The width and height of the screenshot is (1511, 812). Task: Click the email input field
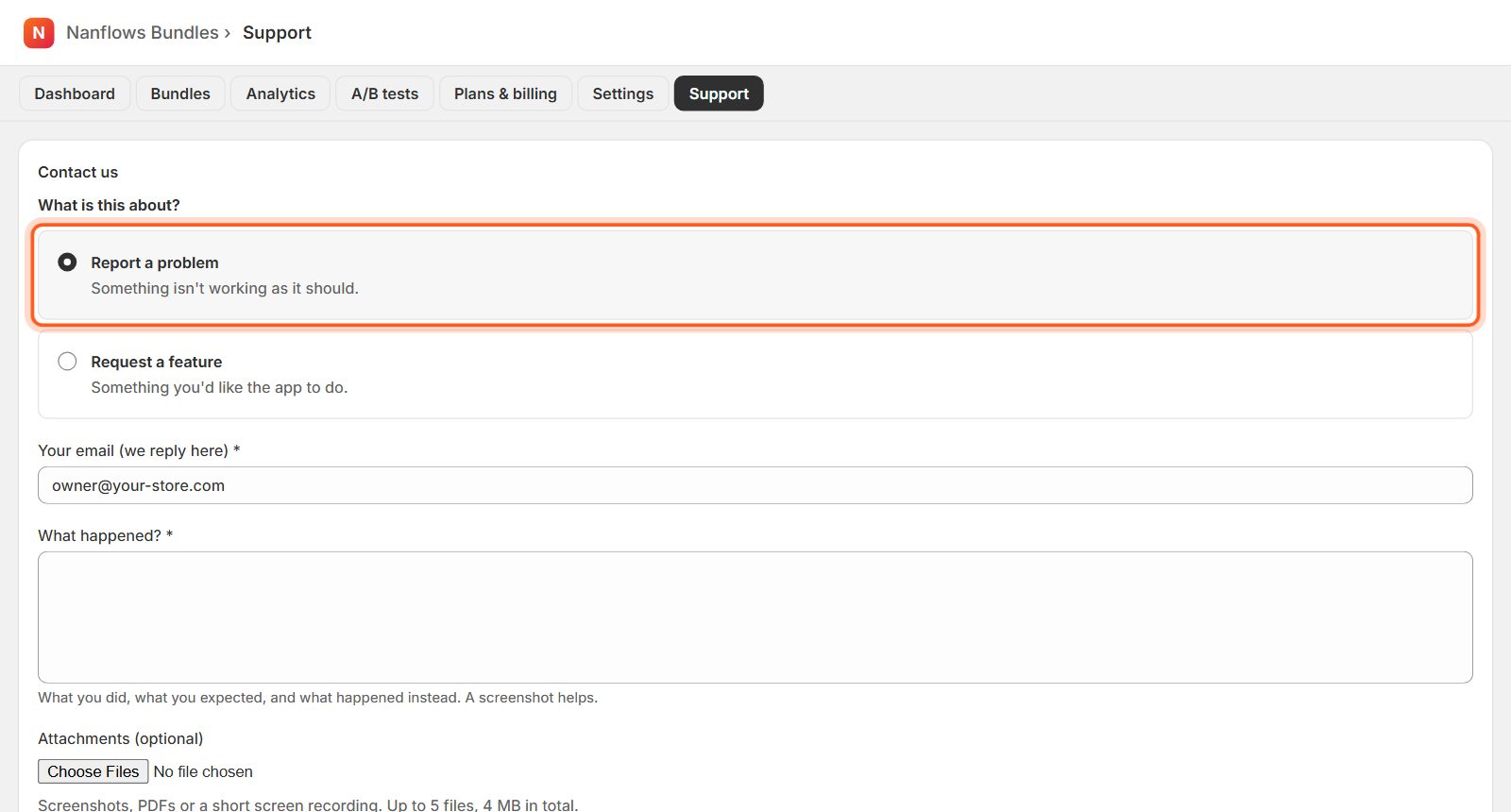(755, 485)
